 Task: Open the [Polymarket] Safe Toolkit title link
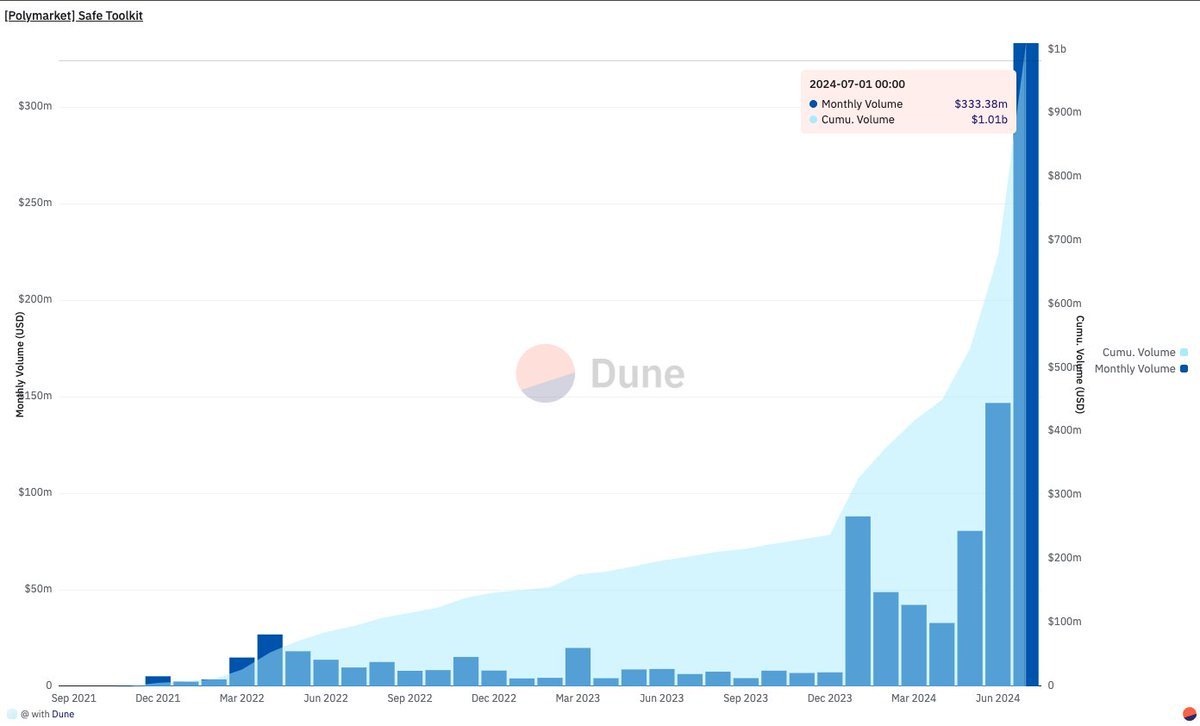[74, 16]
